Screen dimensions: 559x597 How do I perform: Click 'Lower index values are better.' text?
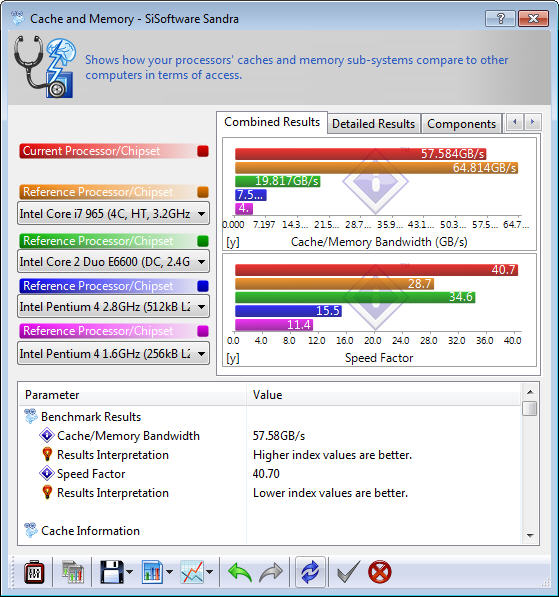330,493
